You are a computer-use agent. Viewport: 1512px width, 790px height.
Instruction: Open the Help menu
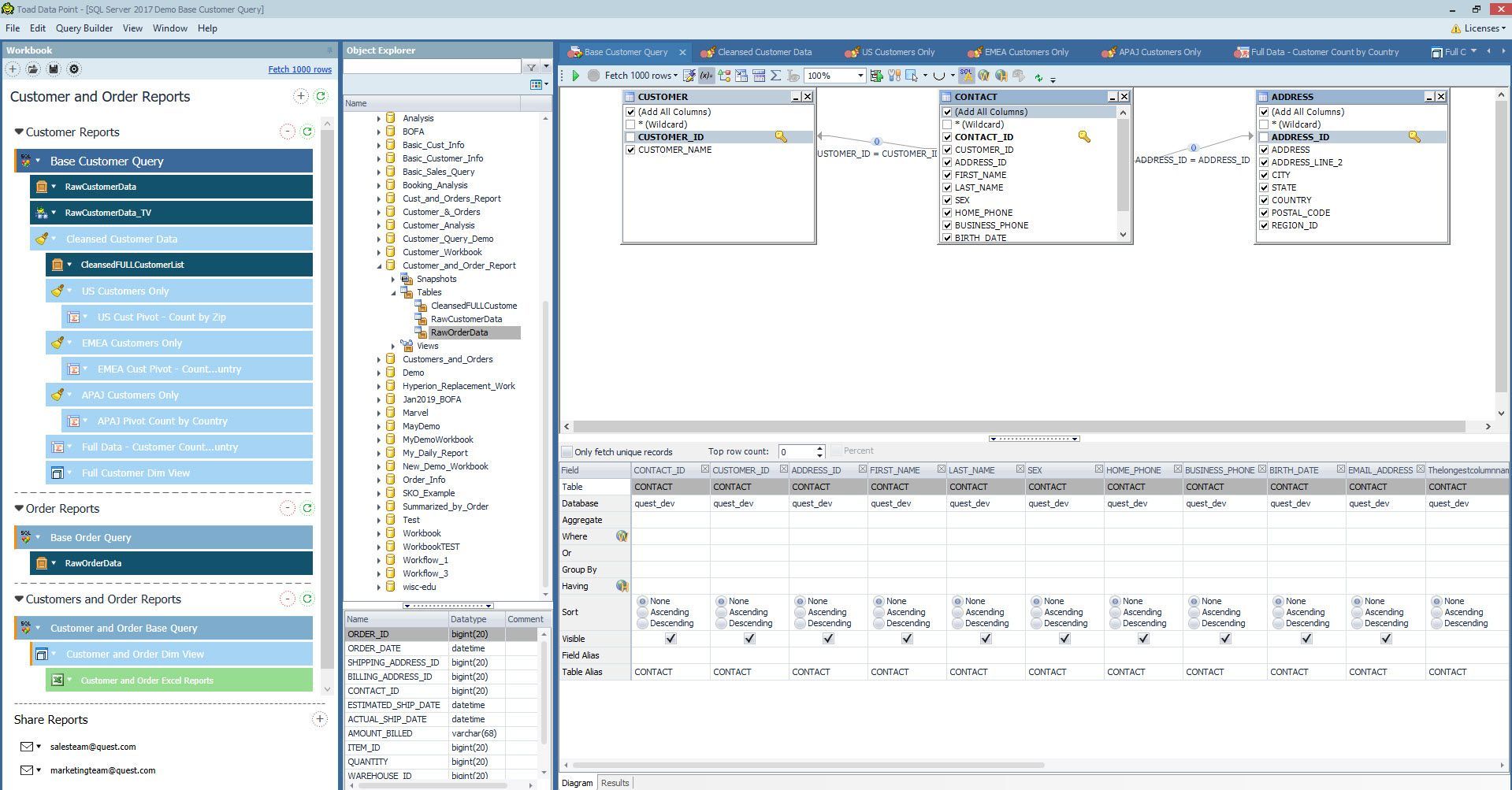click(207, 28)
